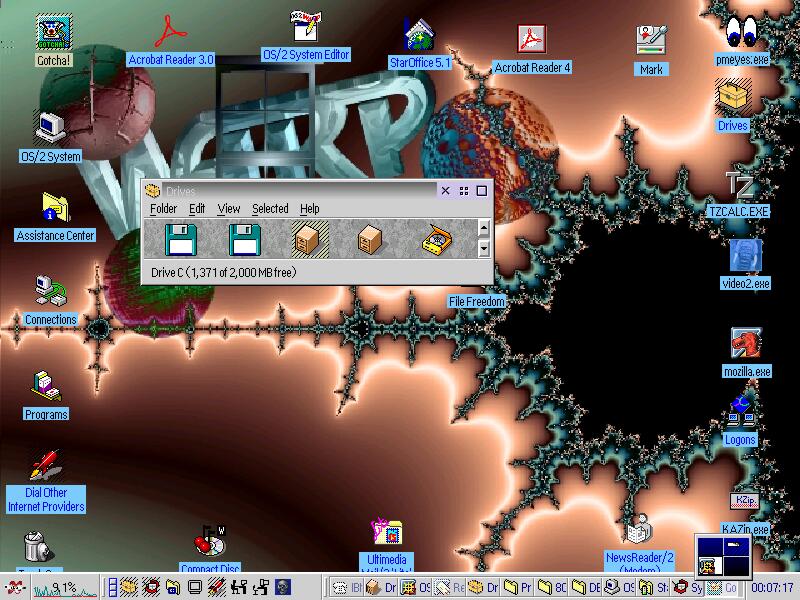This screenshot has width=800, height=600.
Task: Open the Assistance Center icon
Action: (x=54, y=209)
